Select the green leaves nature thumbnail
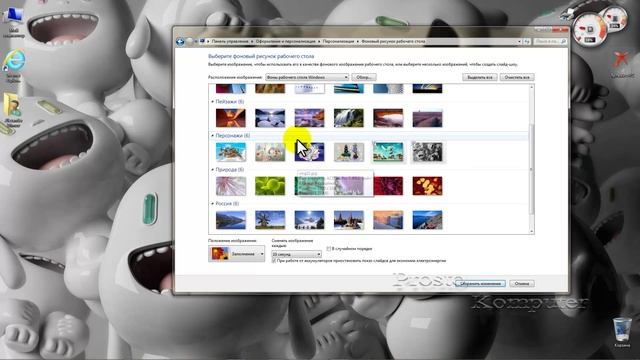This screenshot has height=360, width=640. coord(270,186)
